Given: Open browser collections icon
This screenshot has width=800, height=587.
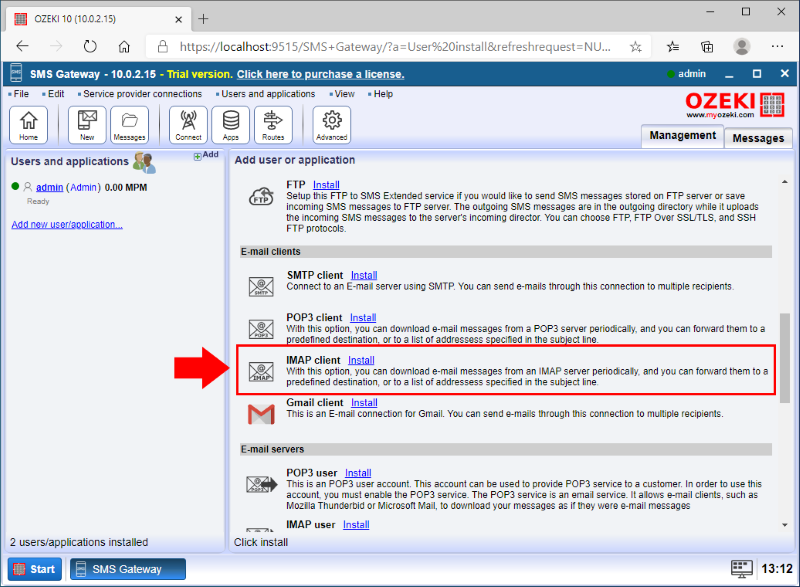Looking at the screenshot, I should click(x=707, y=47).
